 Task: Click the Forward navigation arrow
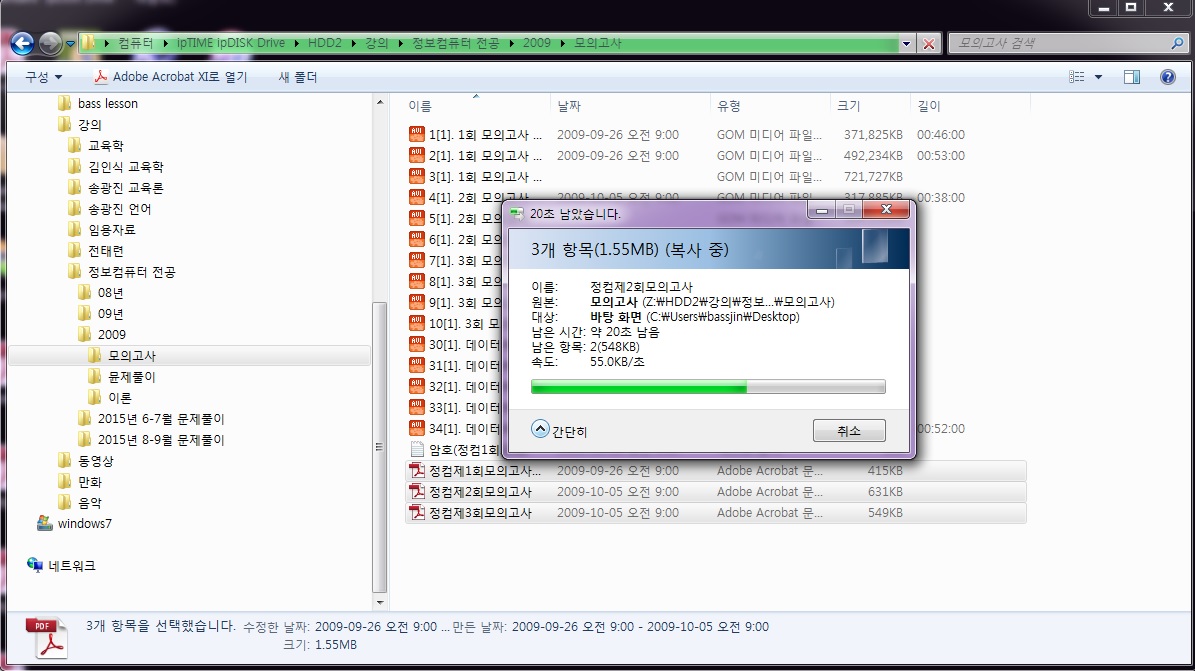click(x=50, y=43)
